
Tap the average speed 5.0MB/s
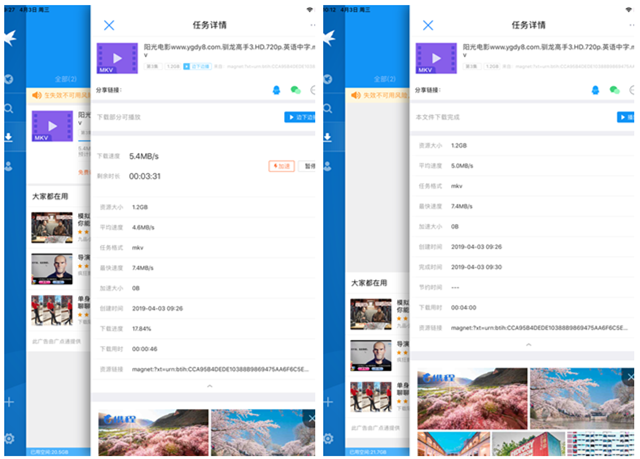462,166
